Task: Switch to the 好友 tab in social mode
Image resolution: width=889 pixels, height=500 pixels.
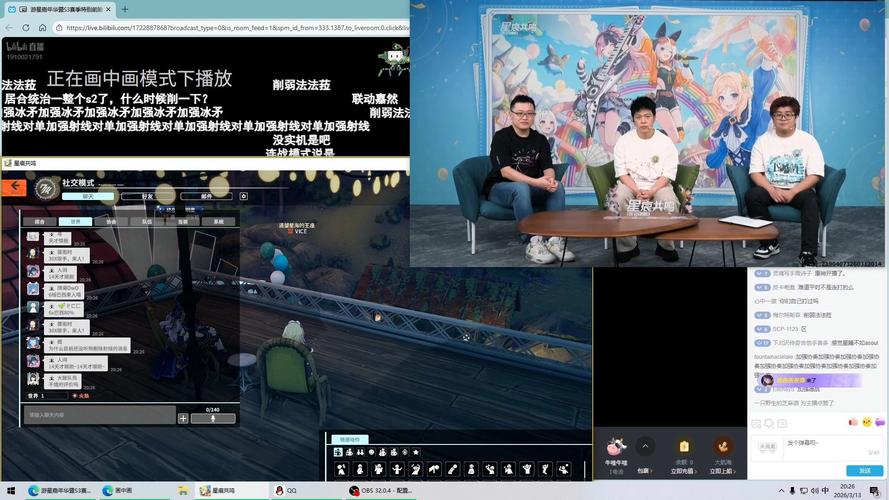Action: tap(149, 197)
